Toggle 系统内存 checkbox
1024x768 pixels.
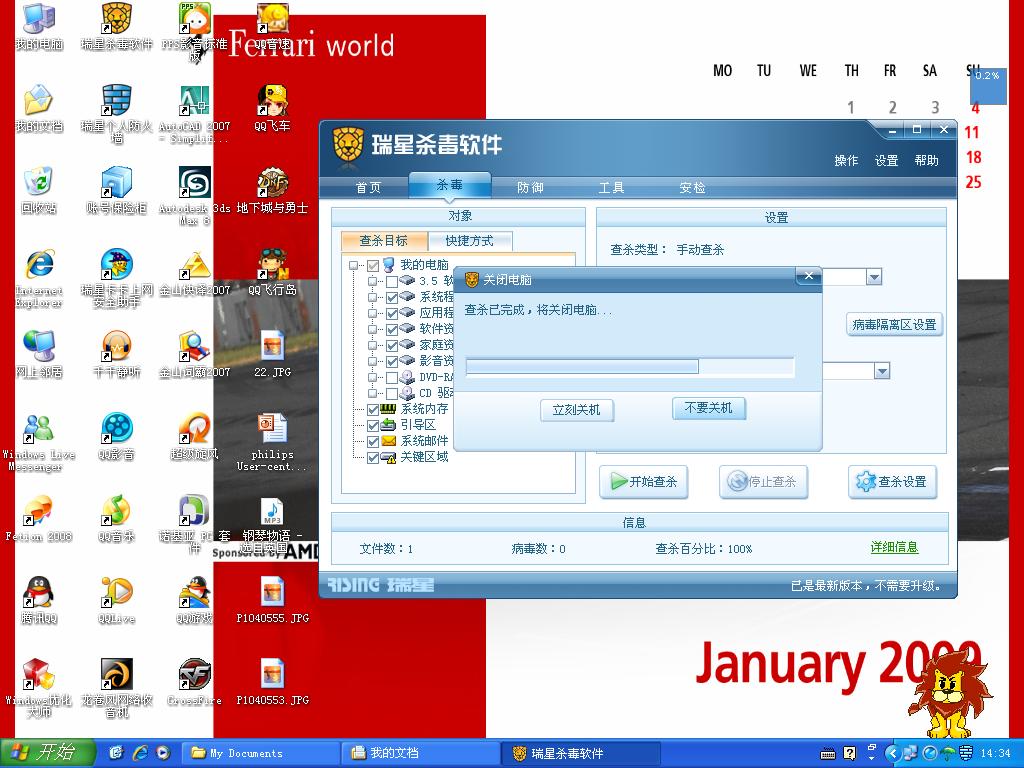pyautogui.click(x=373, y=409)
